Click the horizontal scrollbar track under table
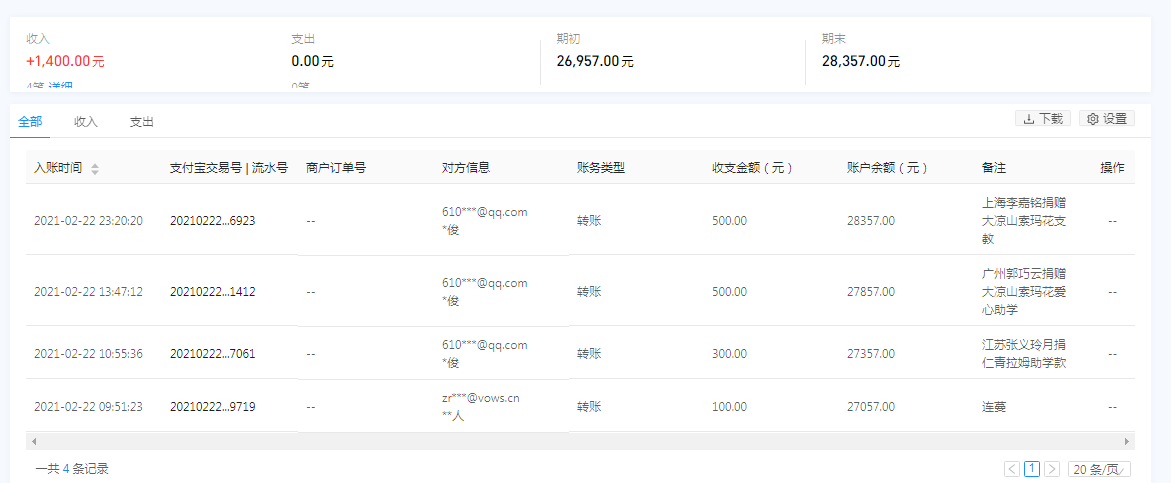 pyautogui.click(x=580, y=441)
